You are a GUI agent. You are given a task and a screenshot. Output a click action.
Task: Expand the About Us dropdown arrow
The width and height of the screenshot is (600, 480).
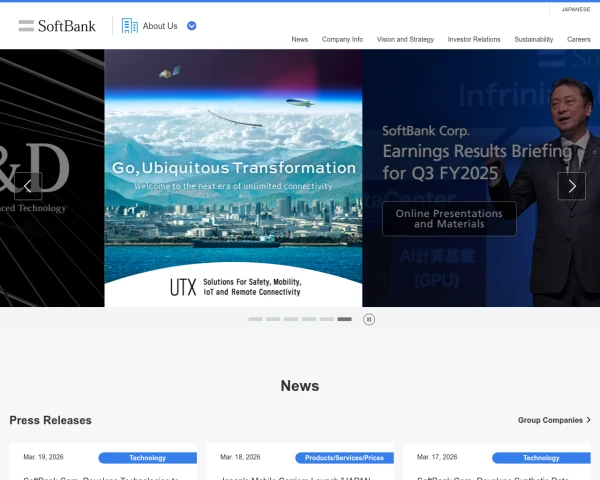[x=192, y=26]
